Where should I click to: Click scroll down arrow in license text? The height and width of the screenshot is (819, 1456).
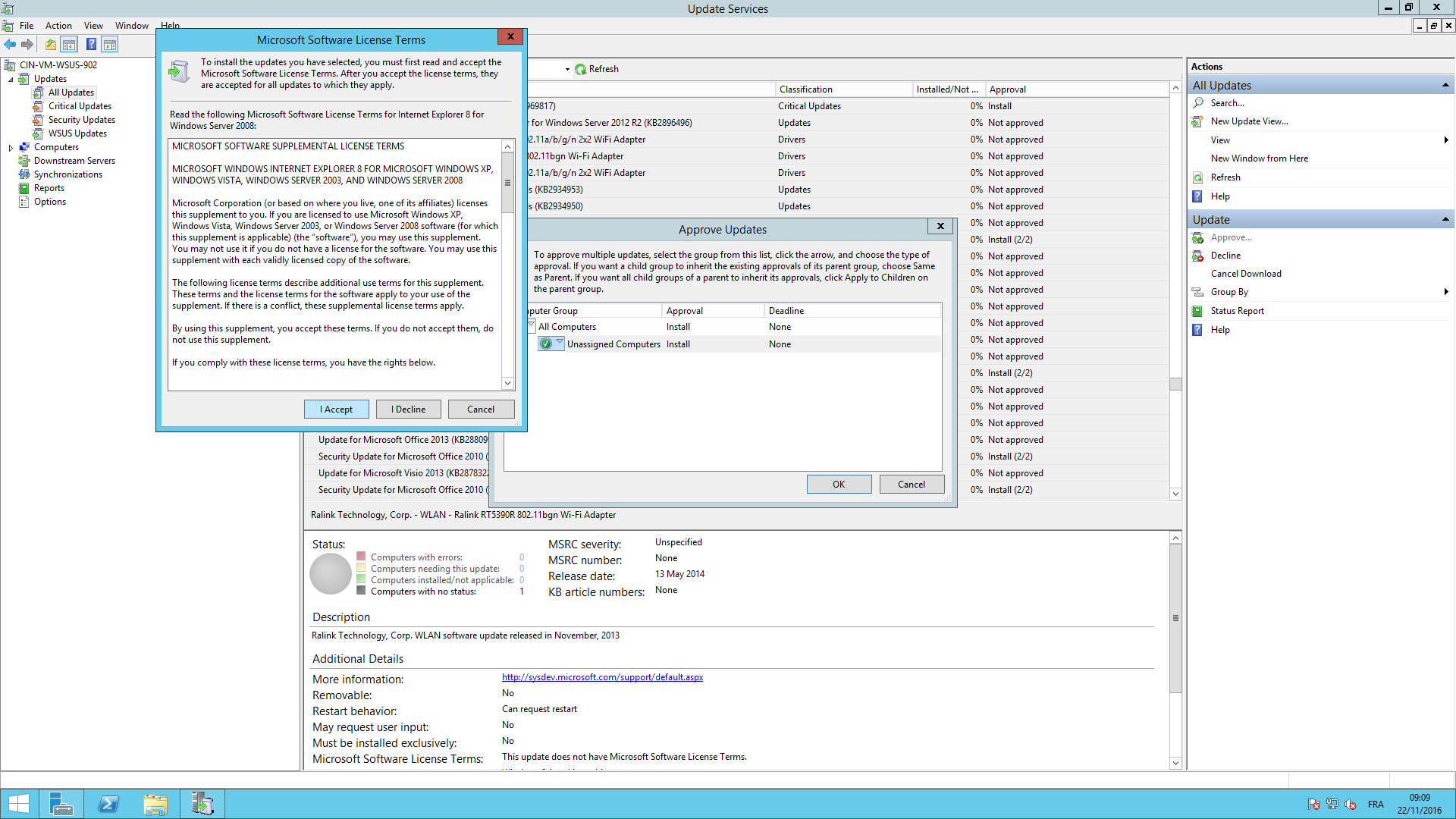click(x=507, y=384)
